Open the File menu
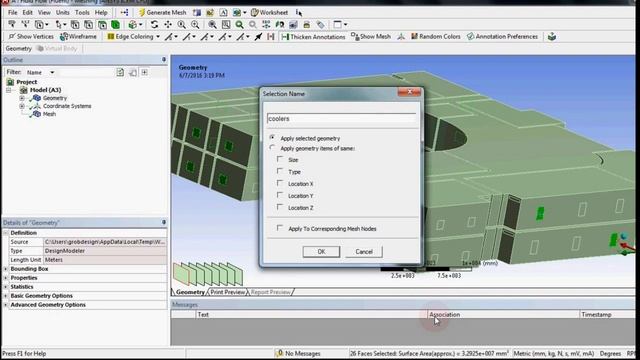640x360 pixels. point(13,13)
